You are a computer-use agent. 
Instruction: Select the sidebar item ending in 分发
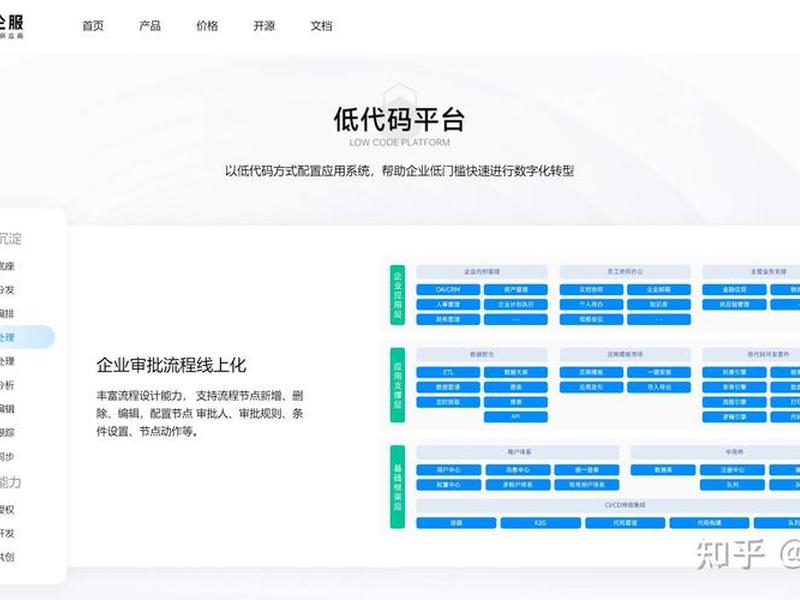[x=7, y=290]
